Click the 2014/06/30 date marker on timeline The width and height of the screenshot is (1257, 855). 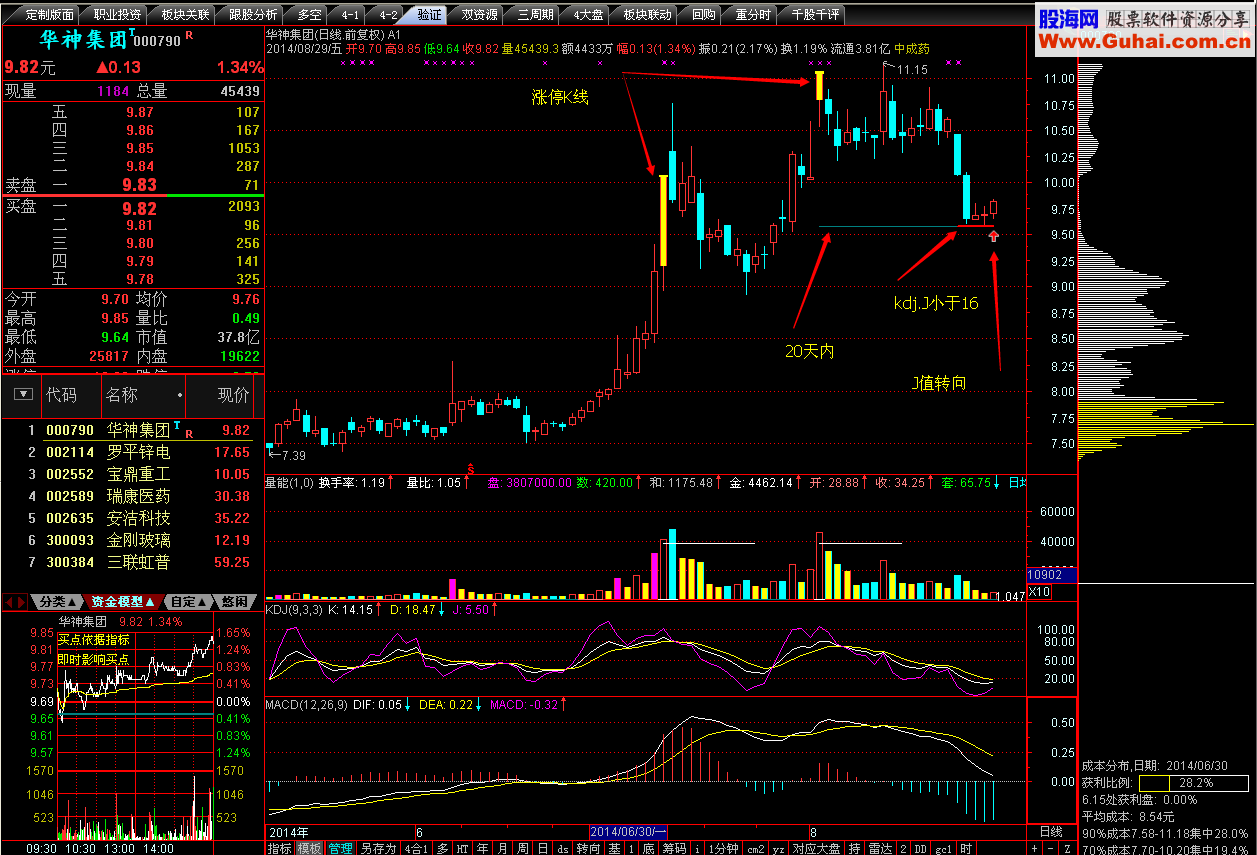(628, 832)
